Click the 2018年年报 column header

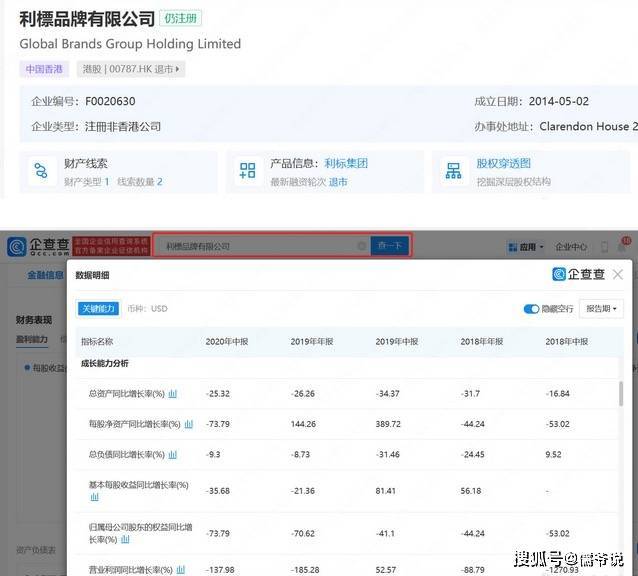point(482,342)
